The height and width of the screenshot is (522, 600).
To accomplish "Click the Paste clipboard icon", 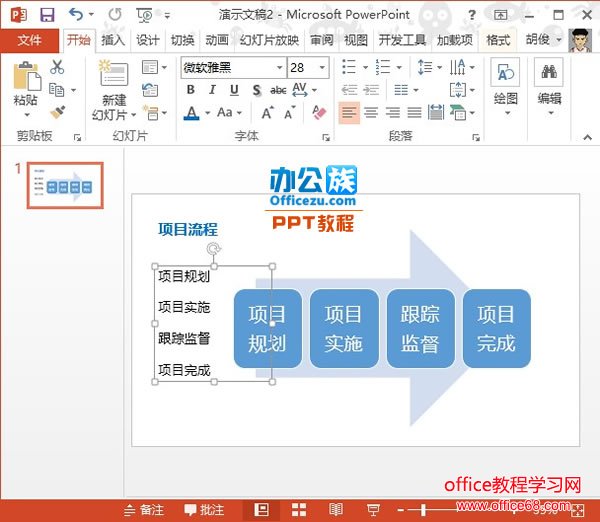I will pyautogui.click(x=27, y=77).
